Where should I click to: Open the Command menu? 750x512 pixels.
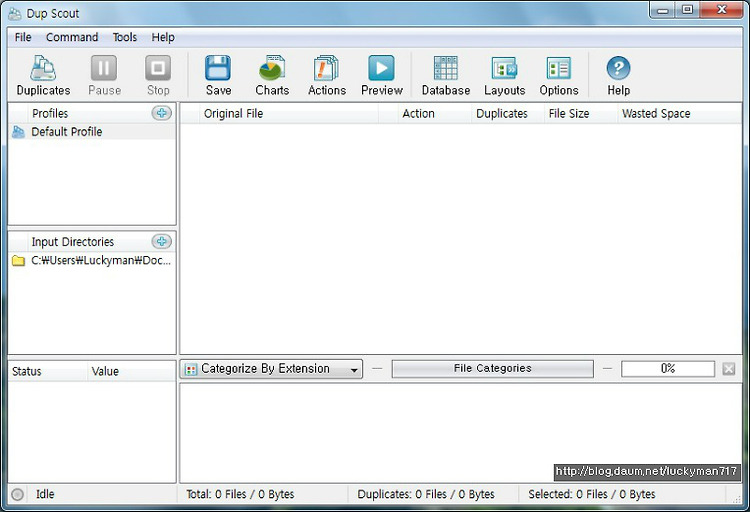point(72,37)
